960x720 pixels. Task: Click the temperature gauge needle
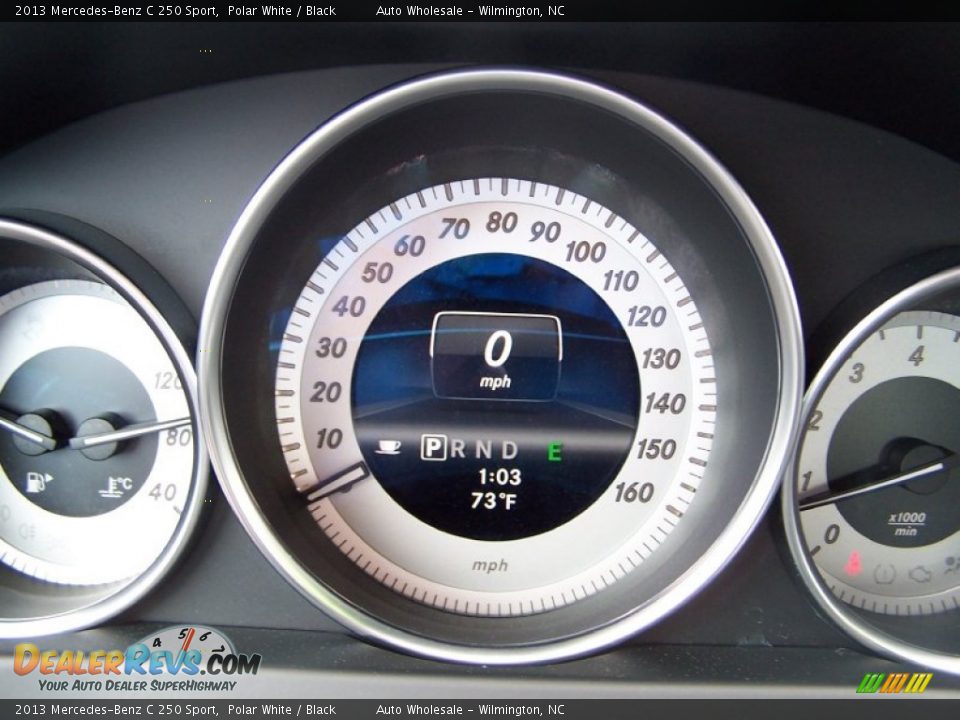tap(130, 431)
